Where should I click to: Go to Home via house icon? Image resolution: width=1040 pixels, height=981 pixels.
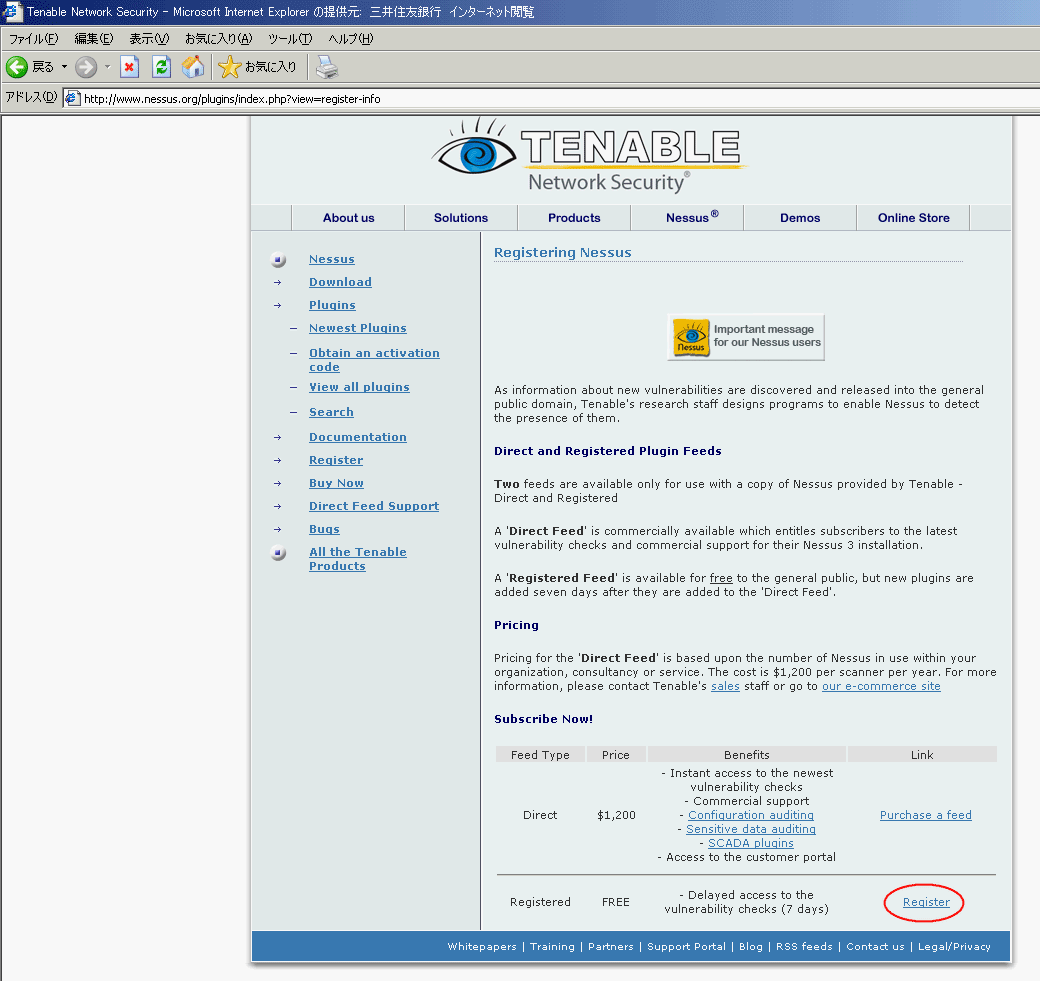point(193,66)
